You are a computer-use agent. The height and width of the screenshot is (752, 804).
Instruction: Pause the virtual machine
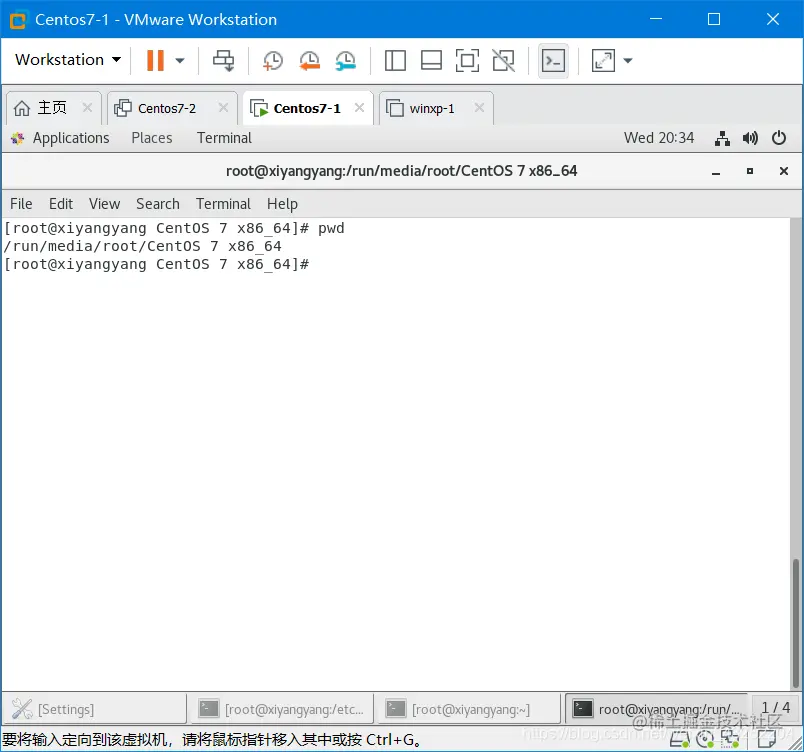pyautogui.click(x=155, y=60)
